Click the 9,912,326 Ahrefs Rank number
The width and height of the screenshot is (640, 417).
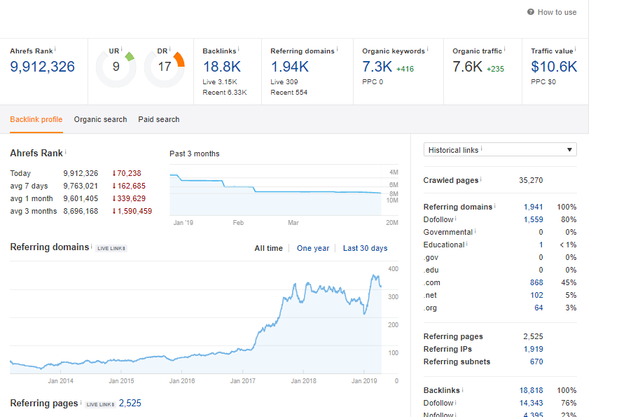[x=42, y=67]
